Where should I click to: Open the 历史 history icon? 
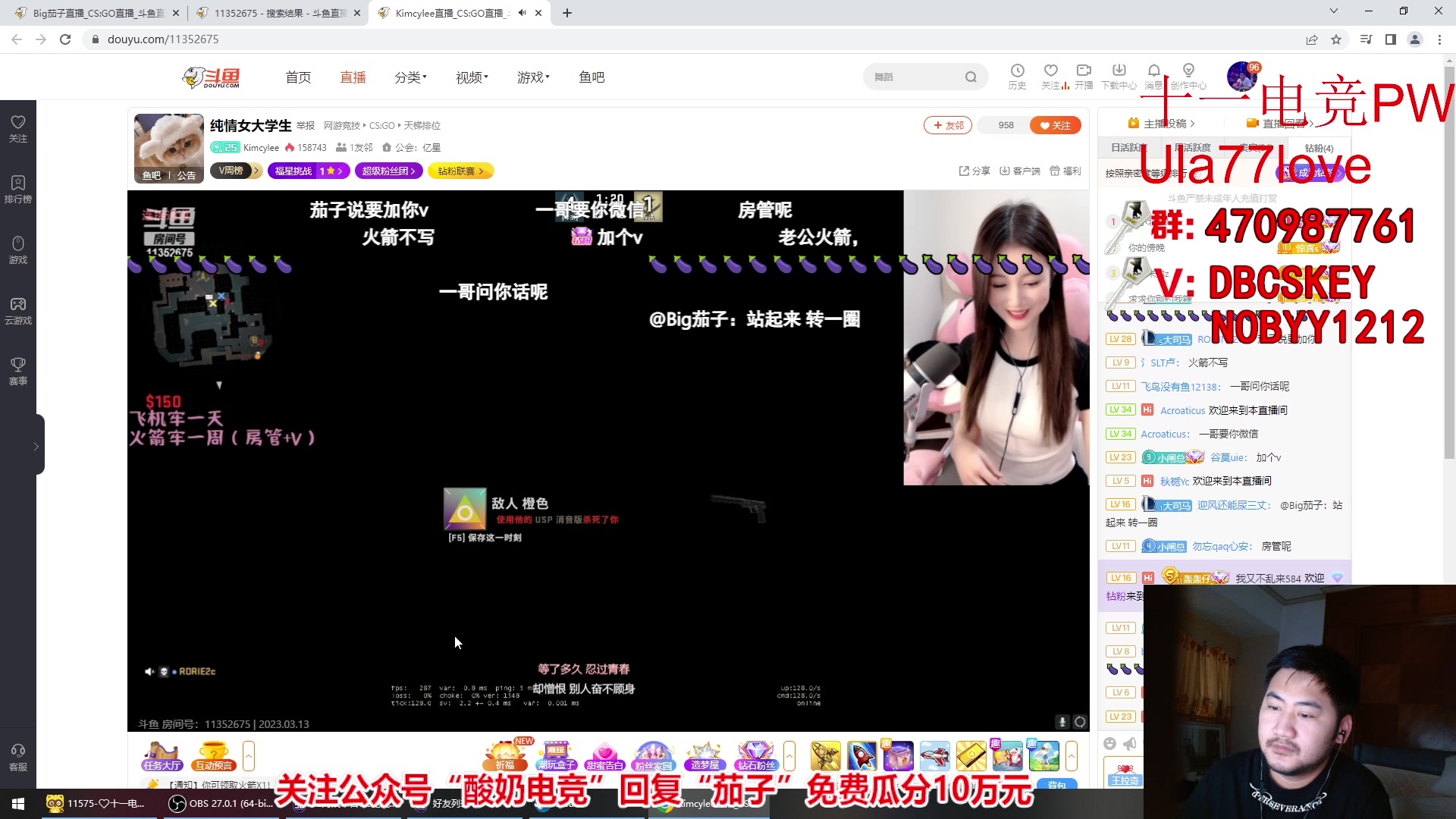1017,76
